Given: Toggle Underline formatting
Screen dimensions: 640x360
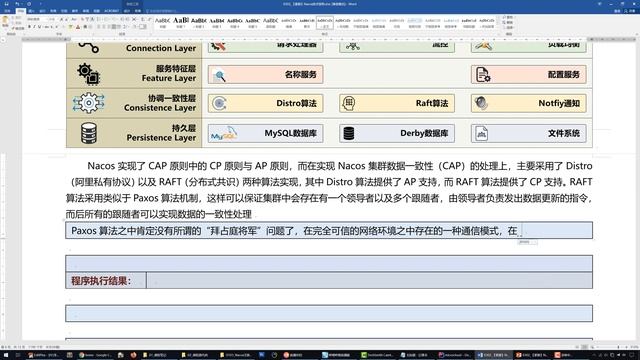Looking at the screenshot, I should coord(39,27).
